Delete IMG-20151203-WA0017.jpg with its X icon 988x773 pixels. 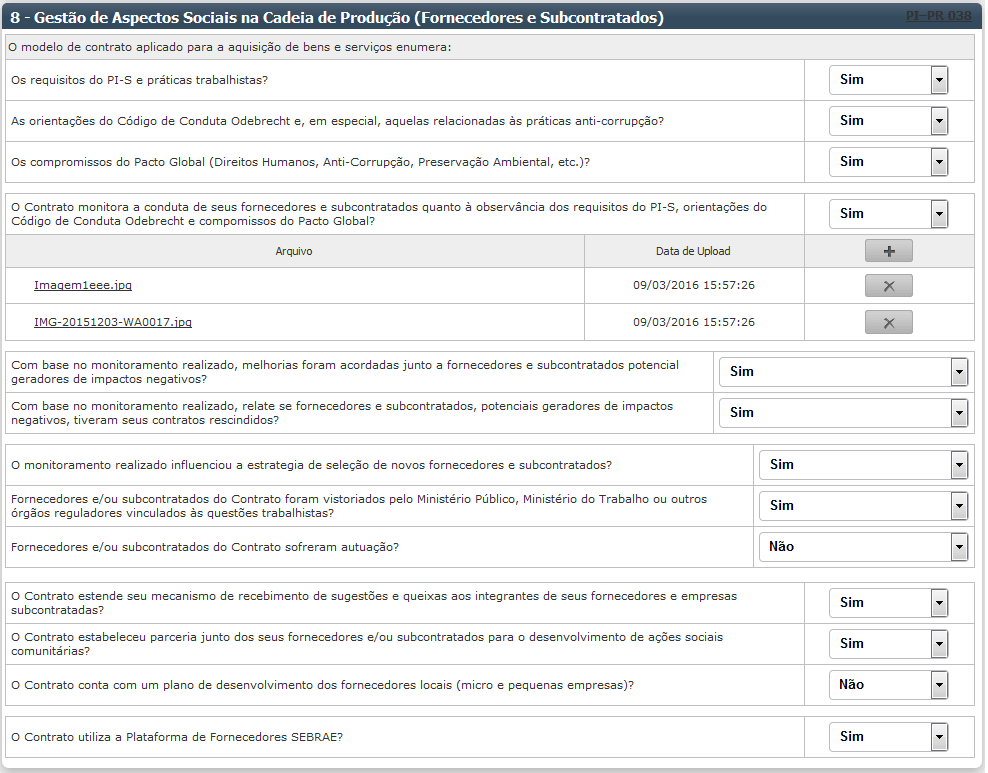[888, 322]
